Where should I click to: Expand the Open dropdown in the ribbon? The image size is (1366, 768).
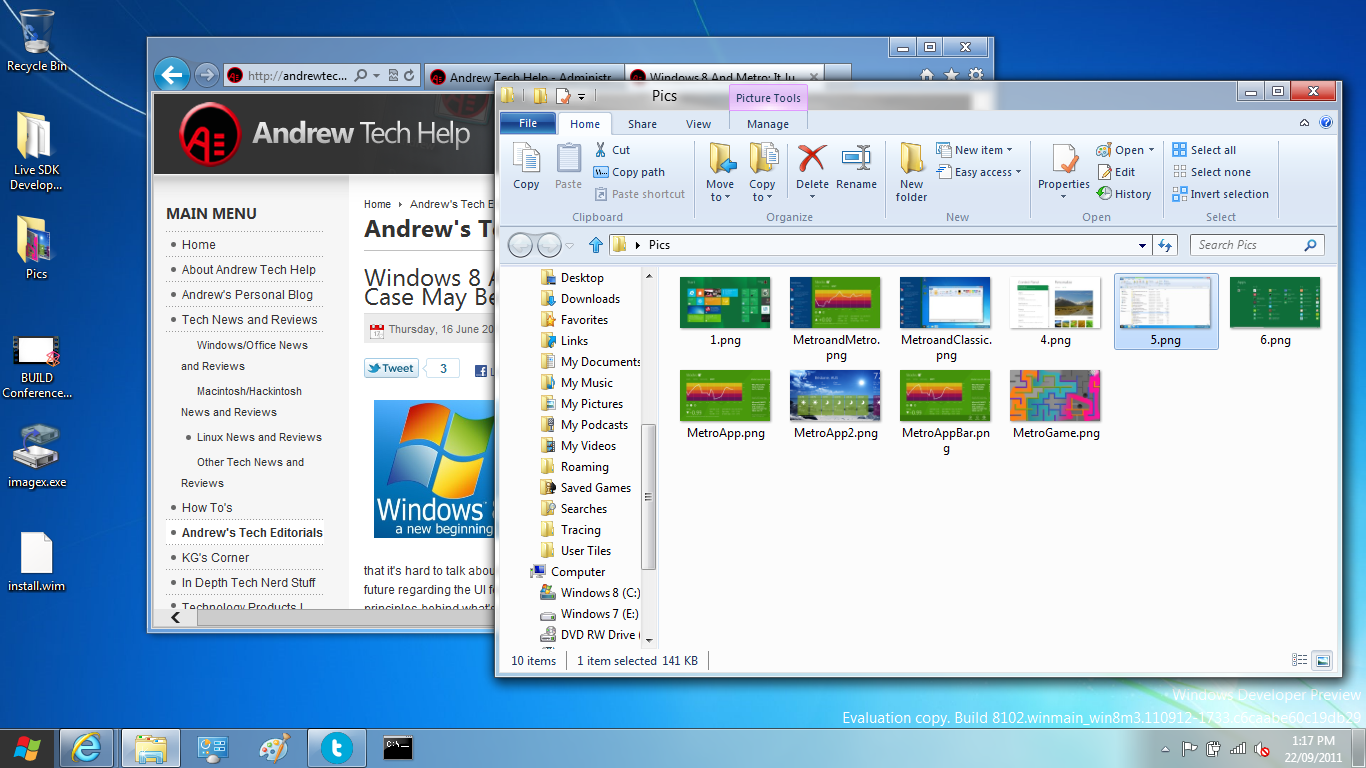(1150, 150)
